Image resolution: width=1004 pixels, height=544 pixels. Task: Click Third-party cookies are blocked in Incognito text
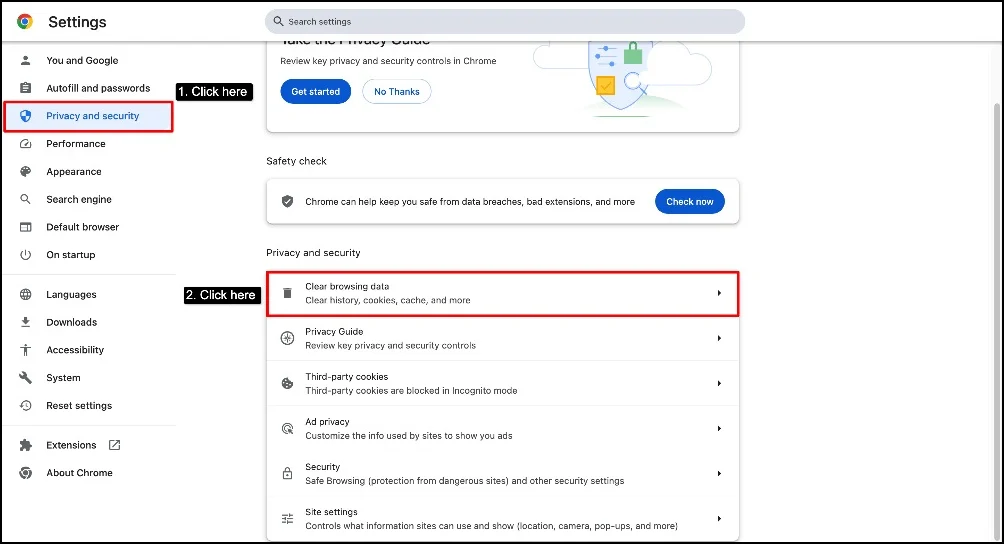[x=411, y=390]
